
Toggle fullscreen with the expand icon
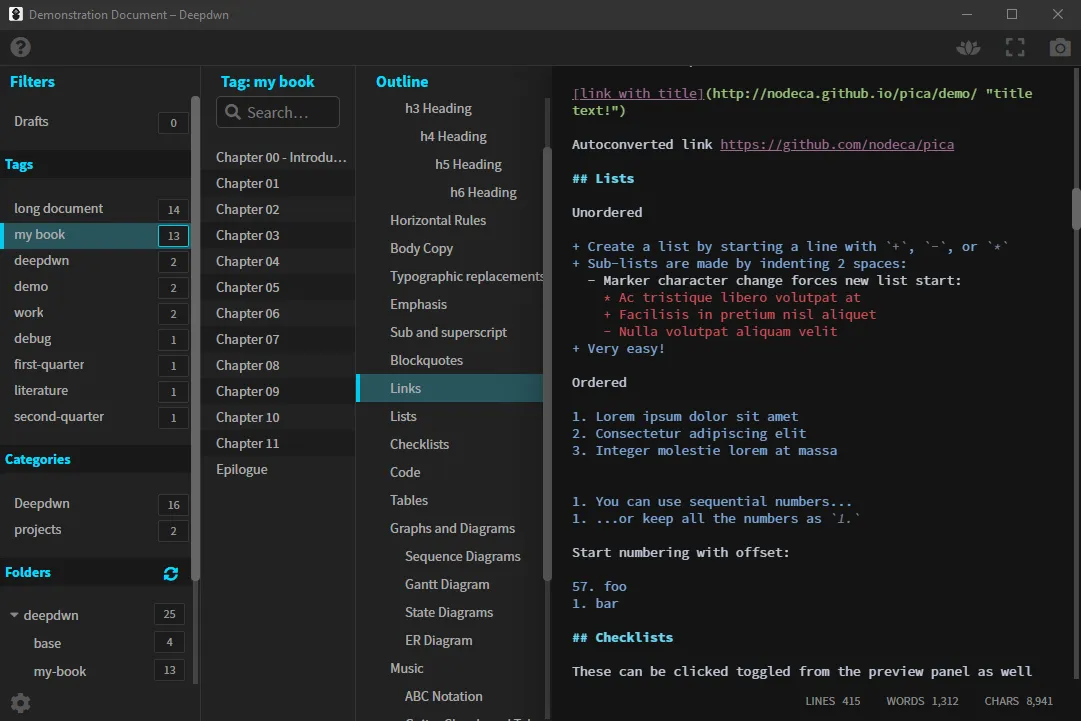click(x=1014, y=46)
